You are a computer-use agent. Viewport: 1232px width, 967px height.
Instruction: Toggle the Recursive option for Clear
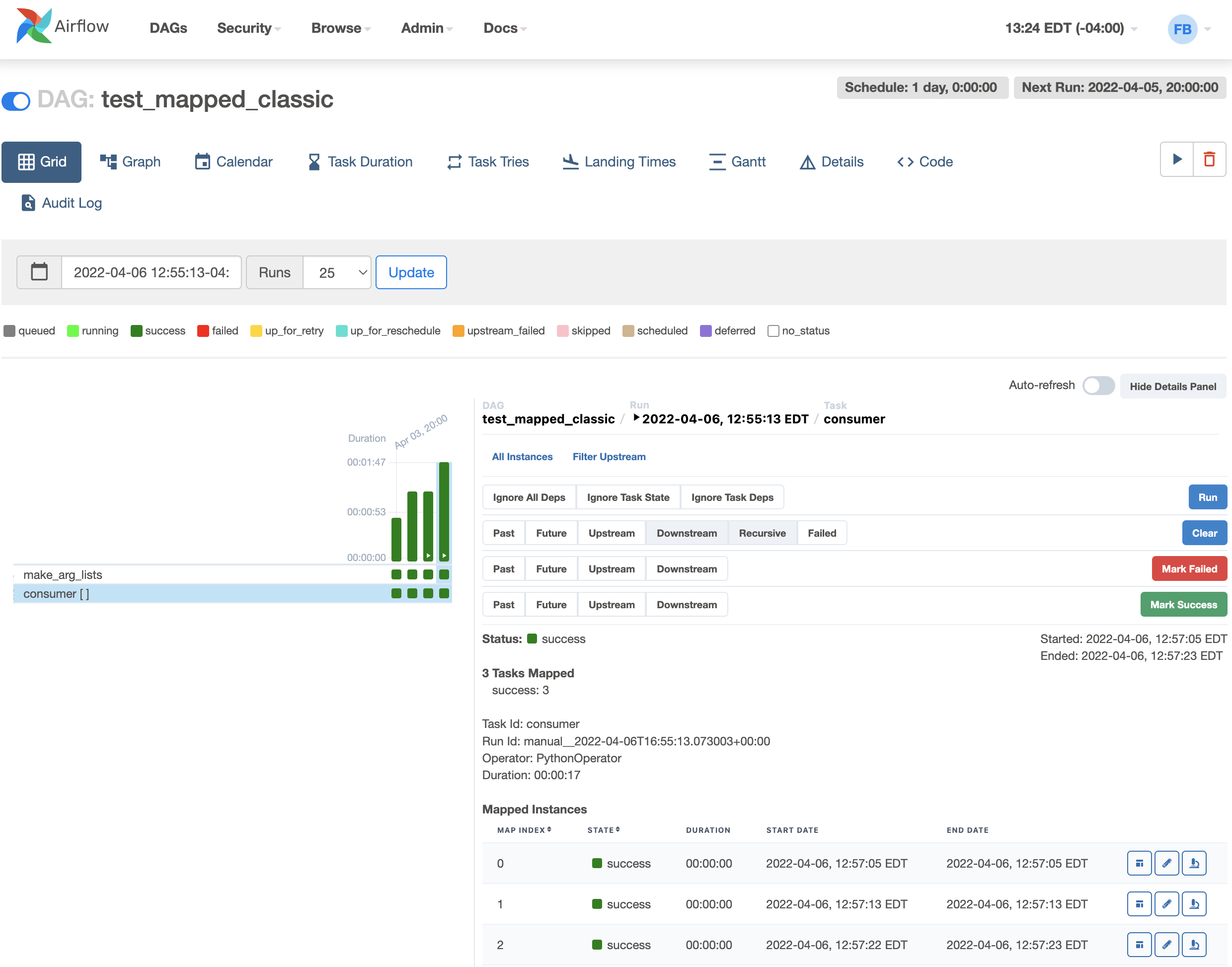762,533
